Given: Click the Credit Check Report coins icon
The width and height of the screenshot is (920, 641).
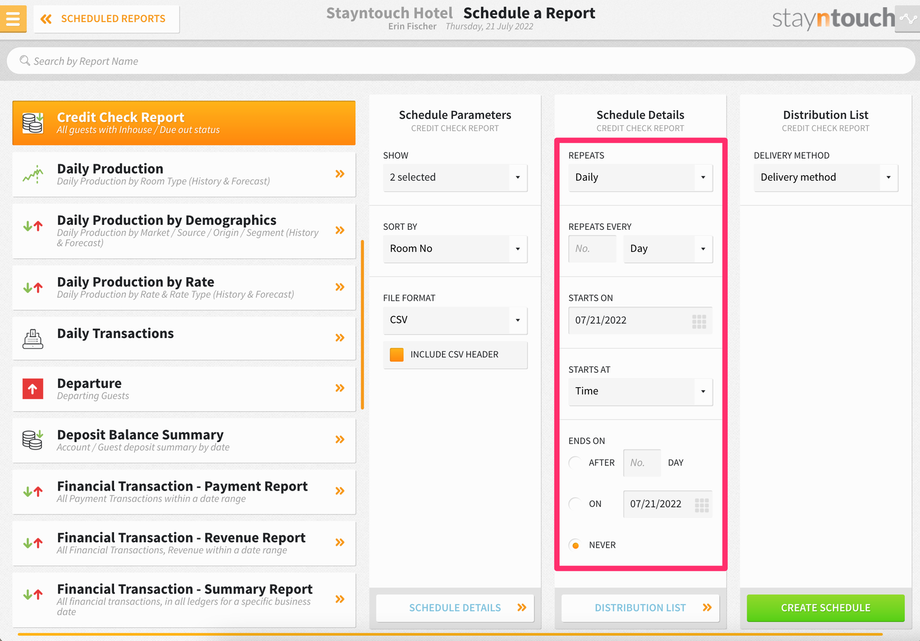Looking at the screenshot, I should 33,123.
